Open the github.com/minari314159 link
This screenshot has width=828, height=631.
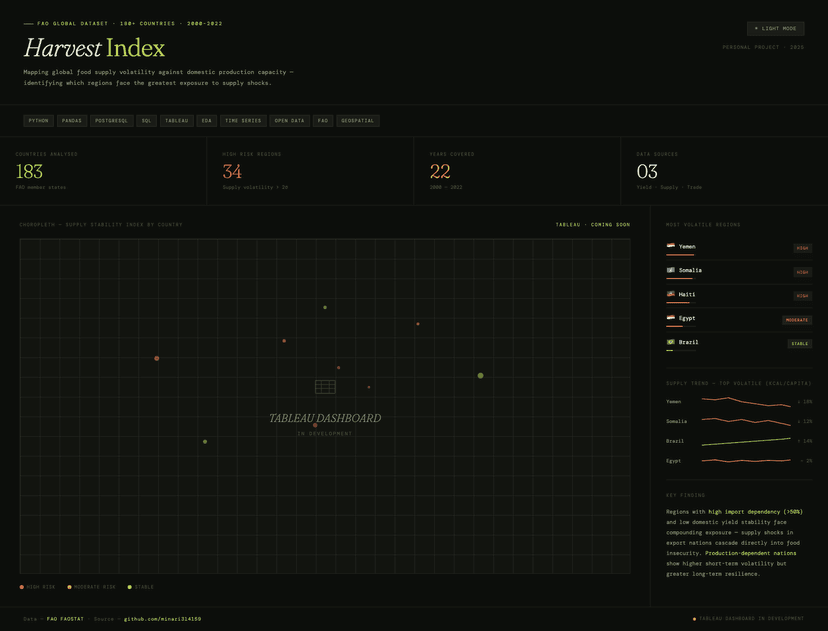tap(163, 619)
